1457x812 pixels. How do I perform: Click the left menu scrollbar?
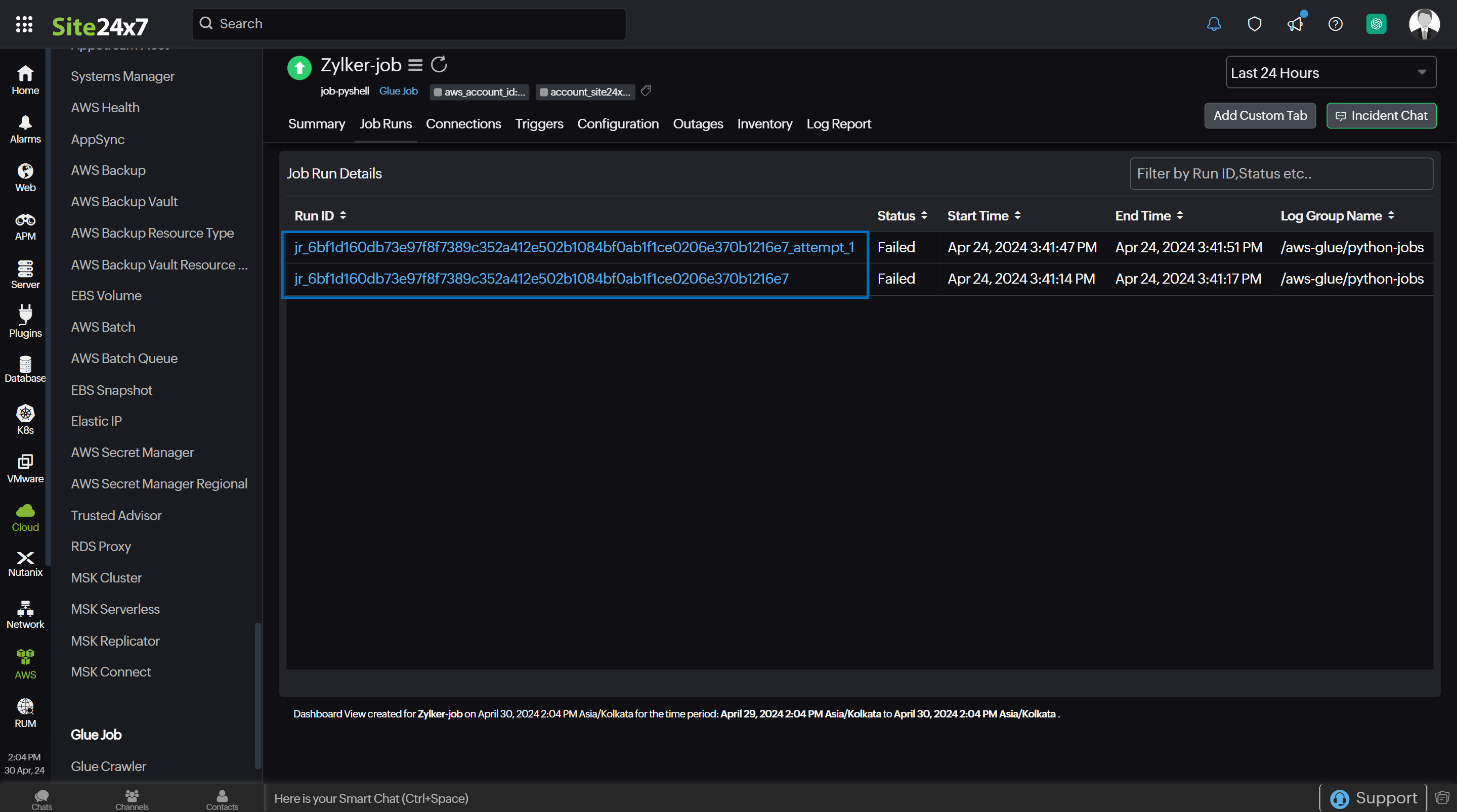click(258, 696)
